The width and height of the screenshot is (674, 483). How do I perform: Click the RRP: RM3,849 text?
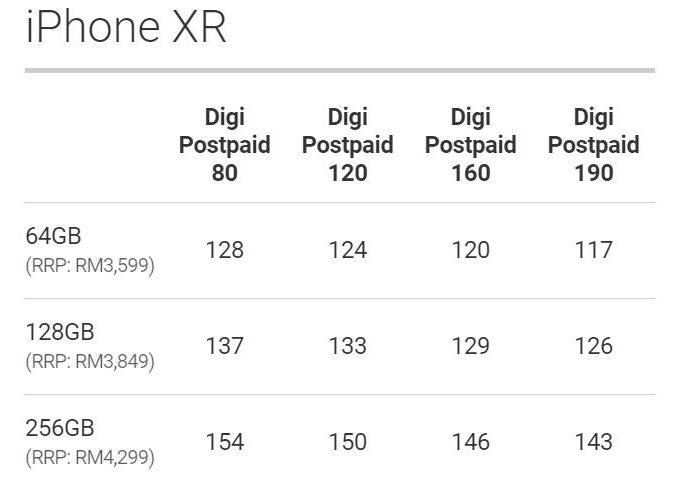tap(90, 362)
